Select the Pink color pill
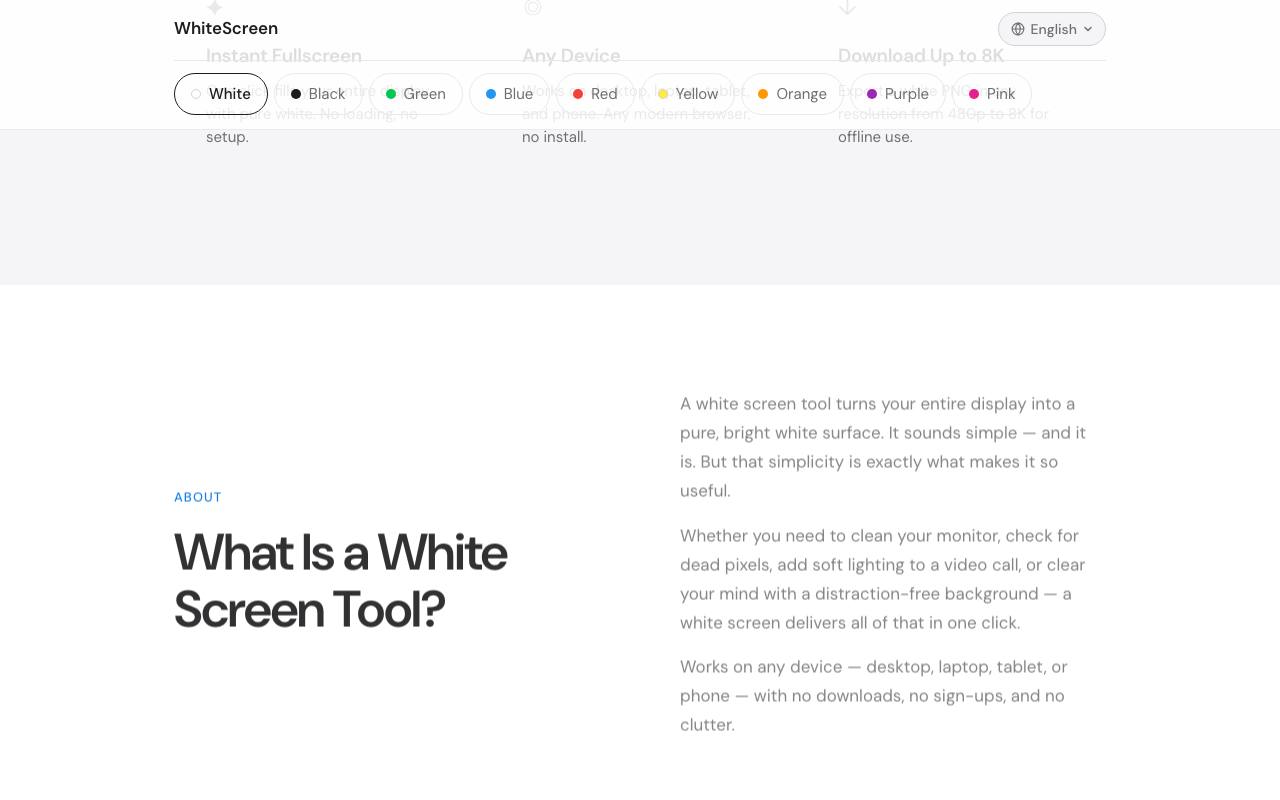 point(992,94)
